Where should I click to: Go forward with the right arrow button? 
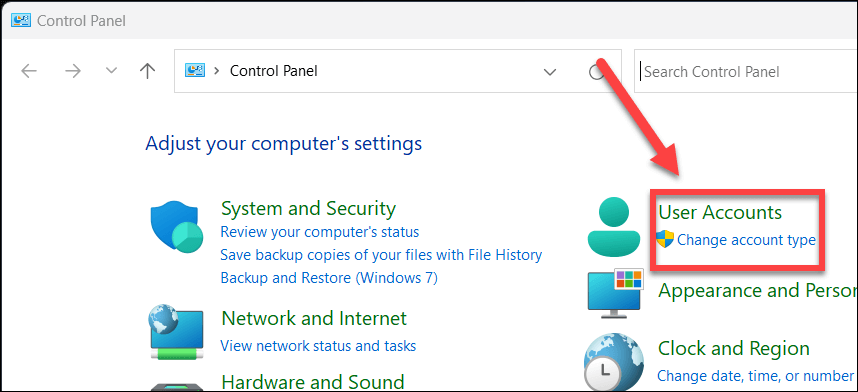pos(73,71)
